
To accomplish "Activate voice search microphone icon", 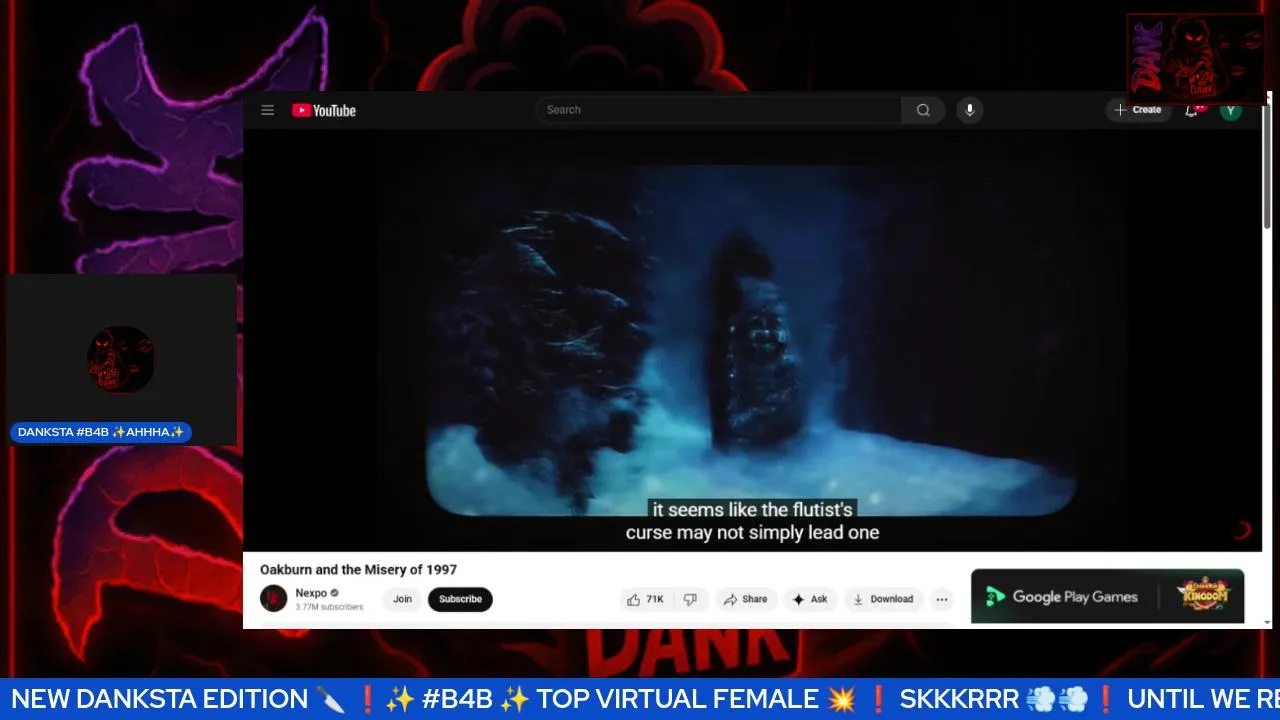I will [969, 110].
